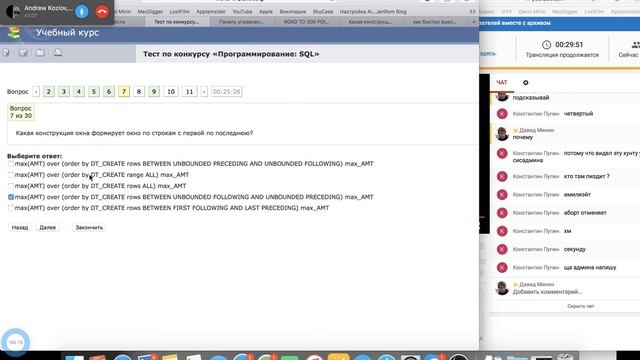Jump to question 3

64,92
